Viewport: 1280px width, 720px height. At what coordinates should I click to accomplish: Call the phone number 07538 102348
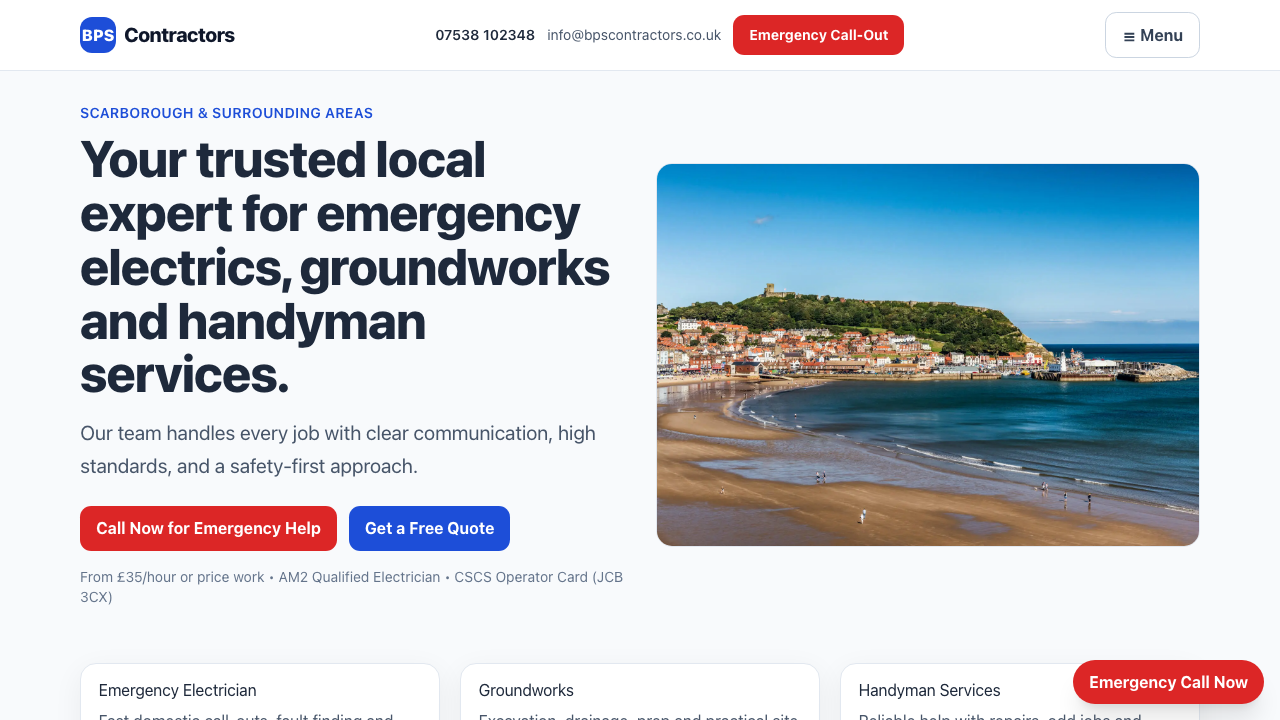(485, 34)
